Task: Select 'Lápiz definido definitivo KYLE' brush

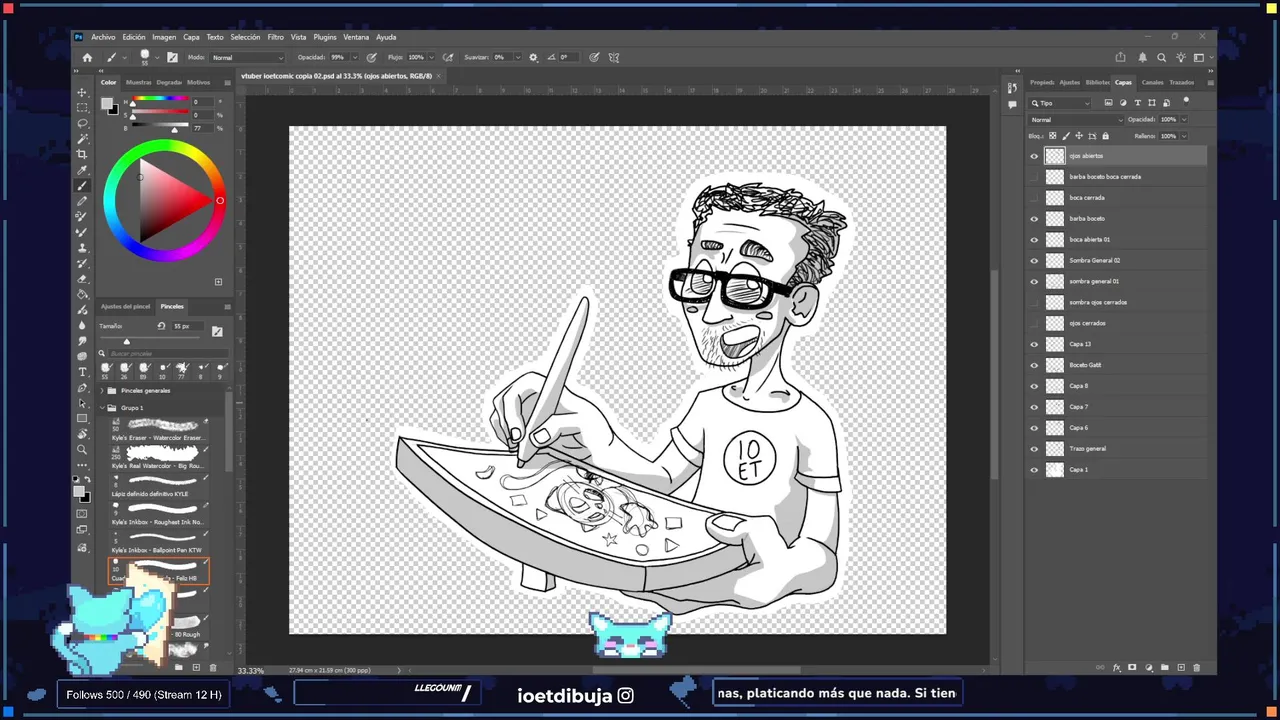Action: point(159,487)
